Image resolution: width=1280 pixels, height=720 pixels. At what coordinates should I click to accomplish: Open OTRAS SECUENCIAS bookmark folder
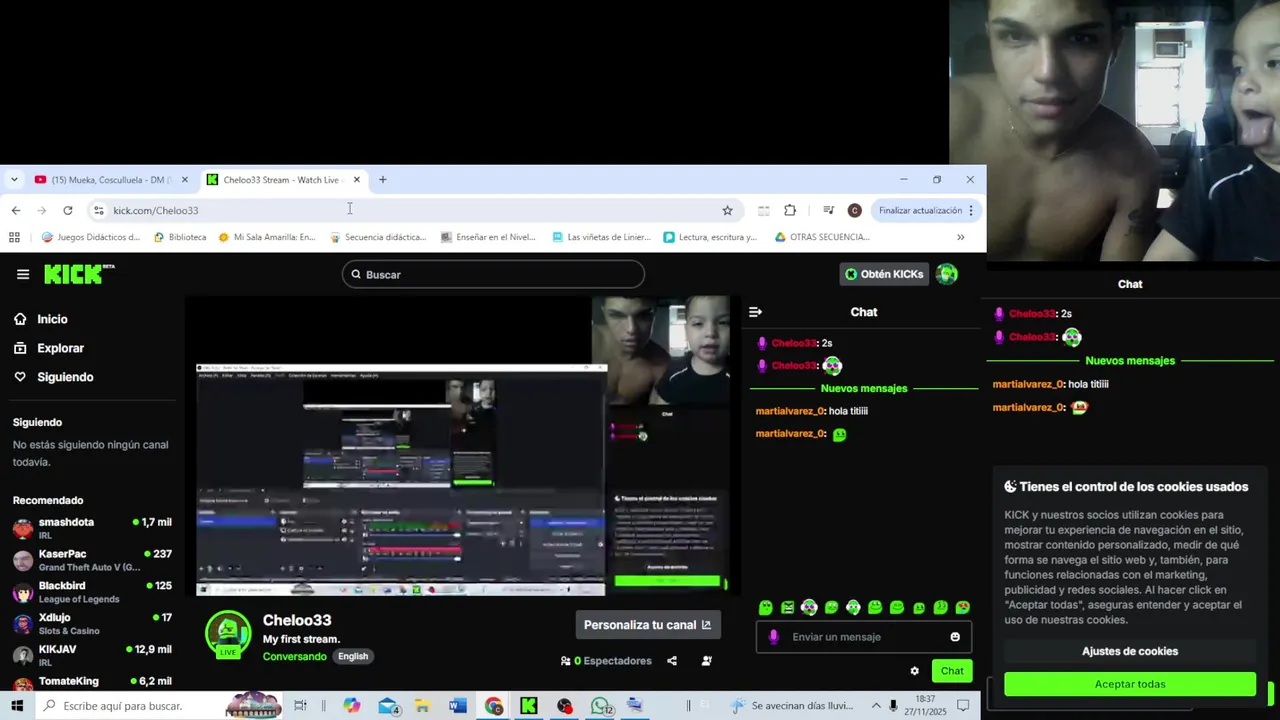tap(822, 237)
